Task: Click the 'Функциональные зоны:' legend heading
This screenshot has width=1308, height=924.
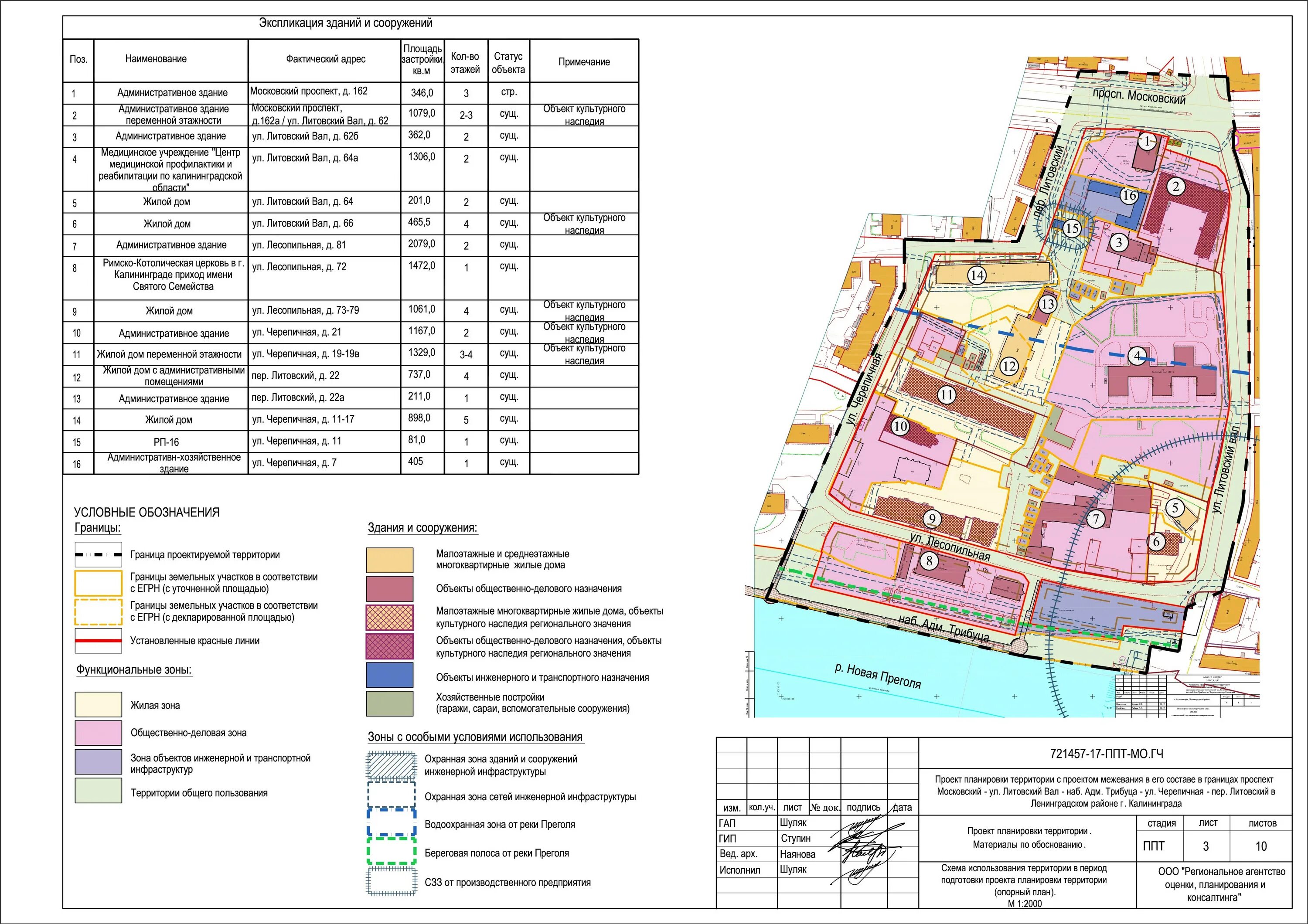Action: [134, 670]
